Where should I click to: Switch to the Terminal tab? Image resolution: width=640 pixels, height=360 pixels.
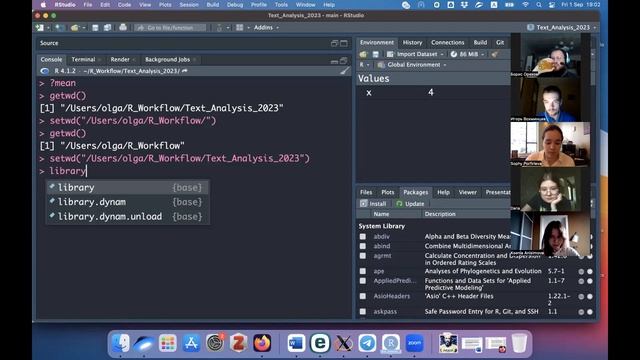[x=83, y=59]
